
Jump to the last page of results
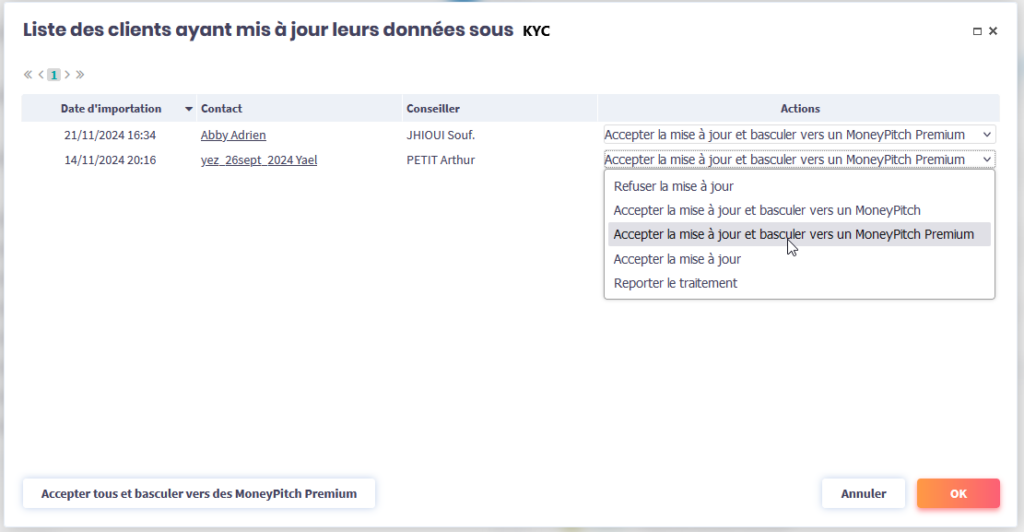[x=80, y=74]
